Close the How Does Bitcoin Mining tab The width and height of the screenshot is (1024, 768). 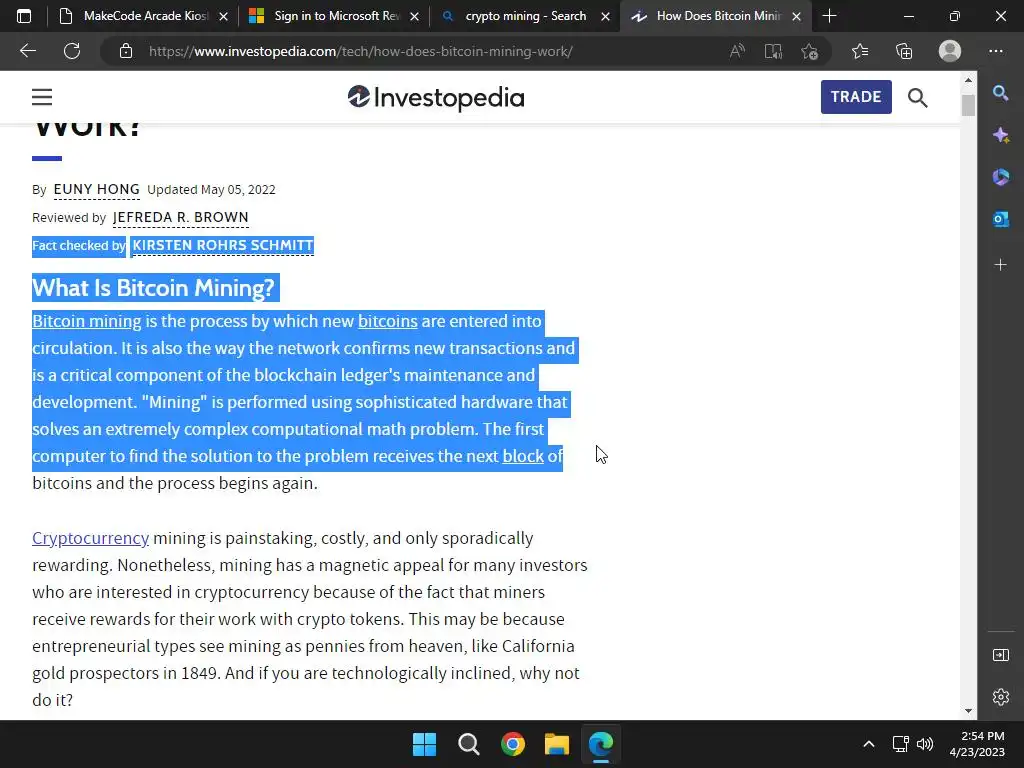coord(796,16)
